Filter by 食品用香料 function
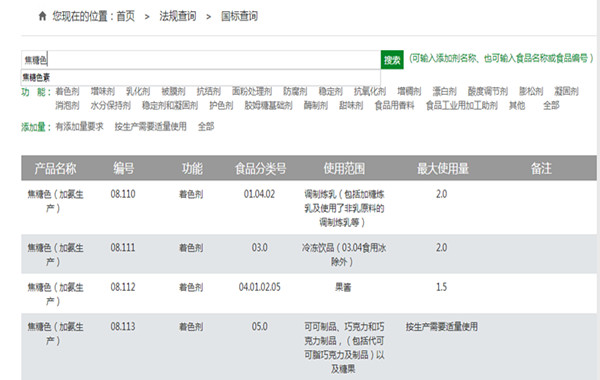600x380 pixels. (395, 105)
